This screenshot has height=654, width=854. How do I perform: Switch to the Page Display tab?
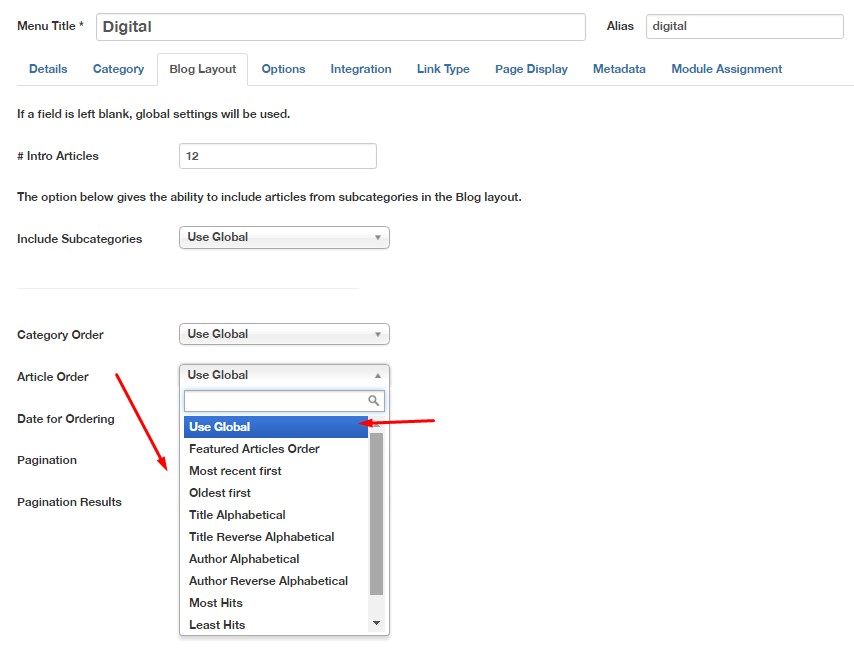pyautogui.click(x=531, y=69)
